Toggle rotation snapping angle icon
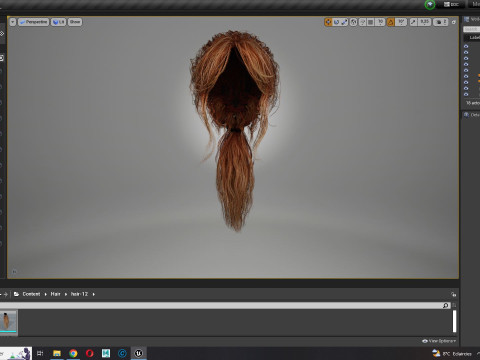The height and width of the screenshot is (360, 480). [391, 22]
